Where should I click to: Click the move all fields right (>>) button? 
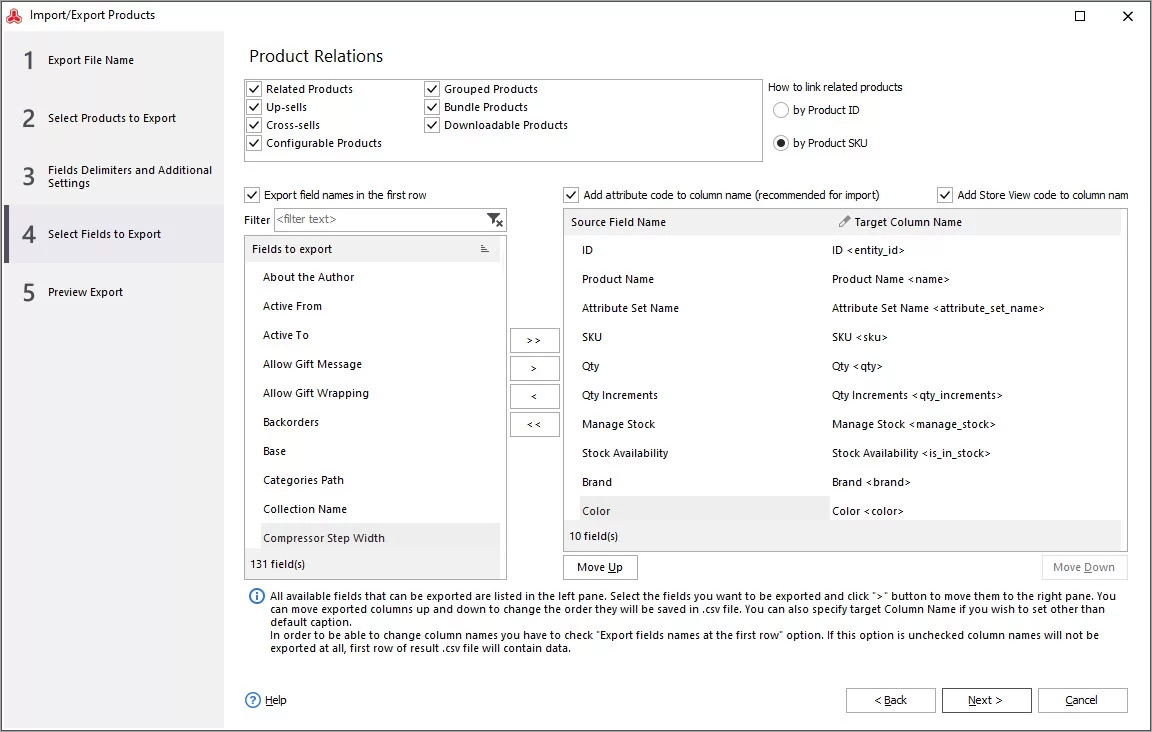(x=534, y=340)
